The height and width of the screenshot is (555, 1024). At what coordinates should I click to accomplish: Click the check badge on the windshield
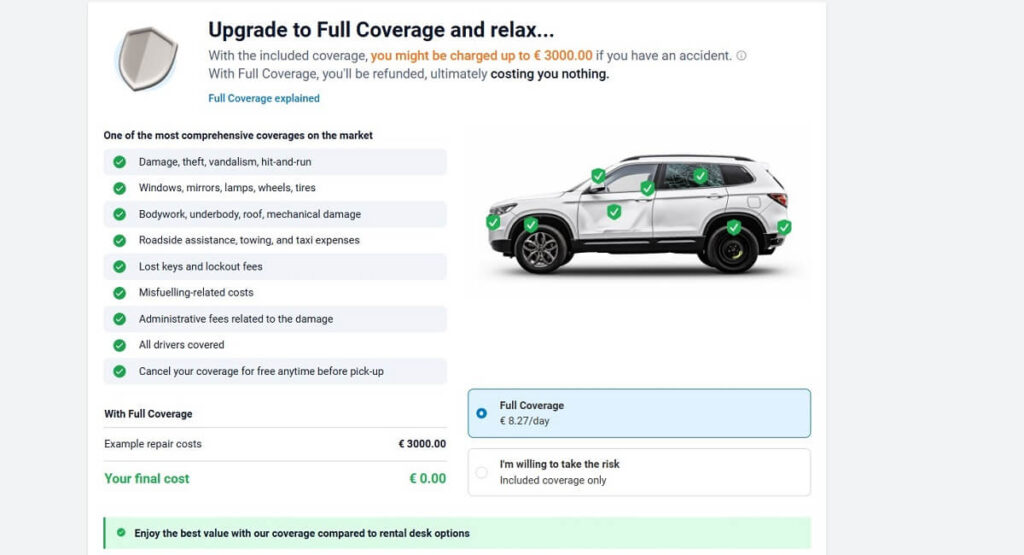click(598, 176)
